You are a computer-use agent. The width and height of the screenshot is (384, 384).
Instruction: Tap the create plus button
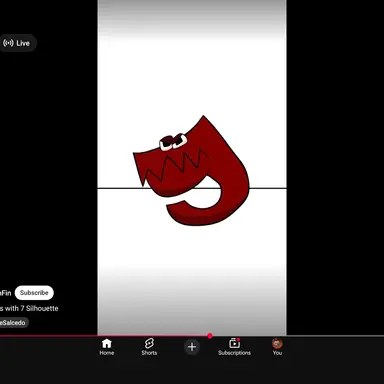(x=192, y=347)
